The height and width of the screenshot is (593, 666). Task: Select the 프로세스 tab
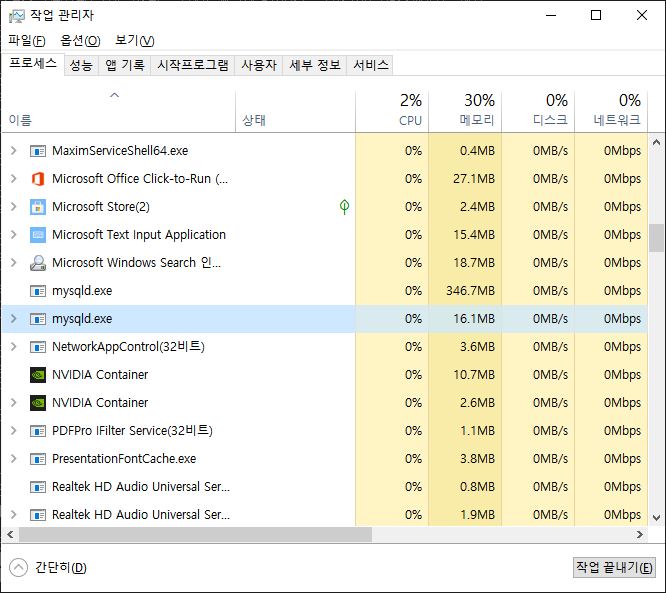pos(33,64)
